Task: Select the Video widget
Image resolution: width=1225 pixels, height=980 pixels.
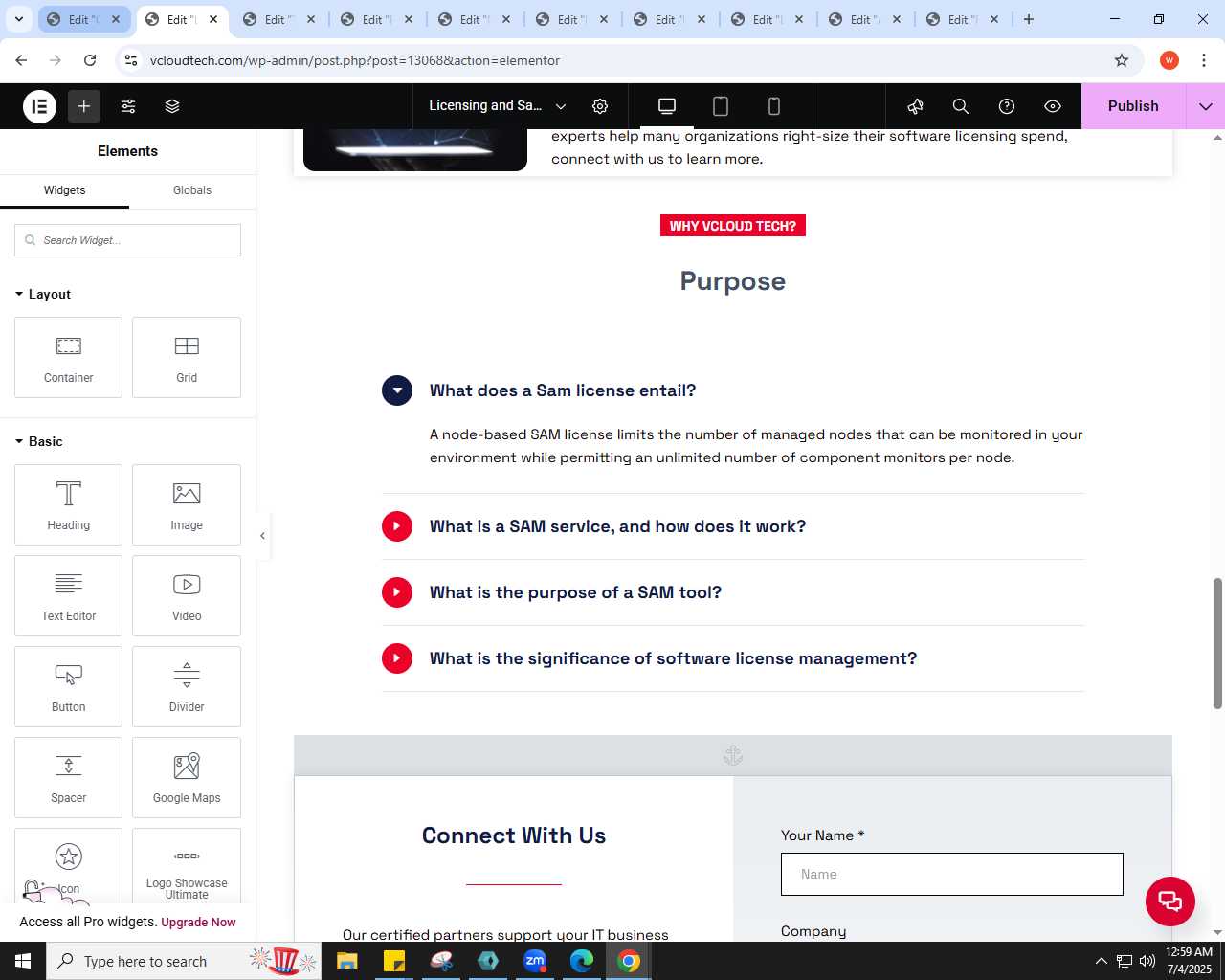Action: tap(187, 595)
